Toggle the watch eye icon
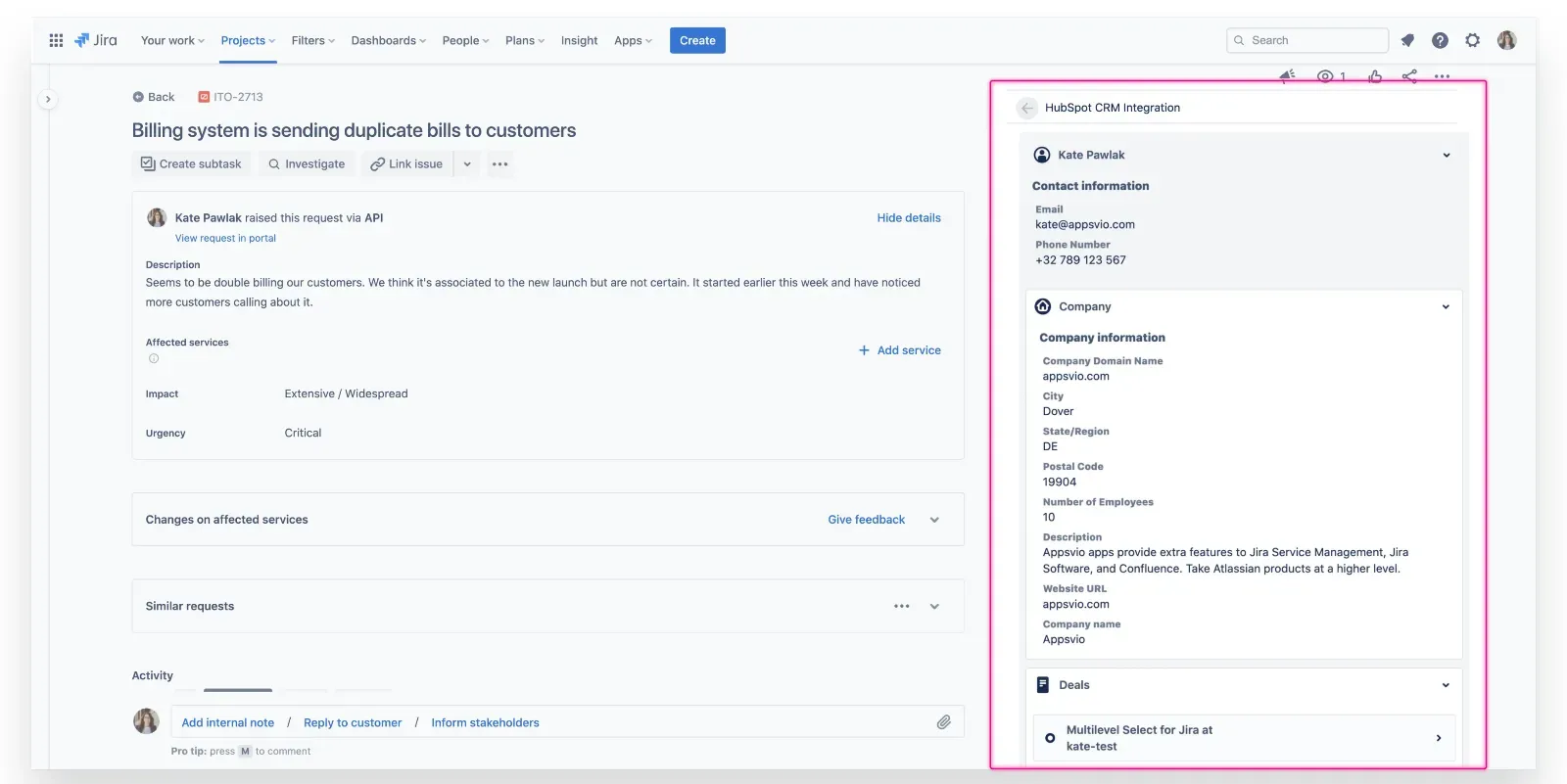The width and height of the screenshot is (1567, 784). [1325, 76]
